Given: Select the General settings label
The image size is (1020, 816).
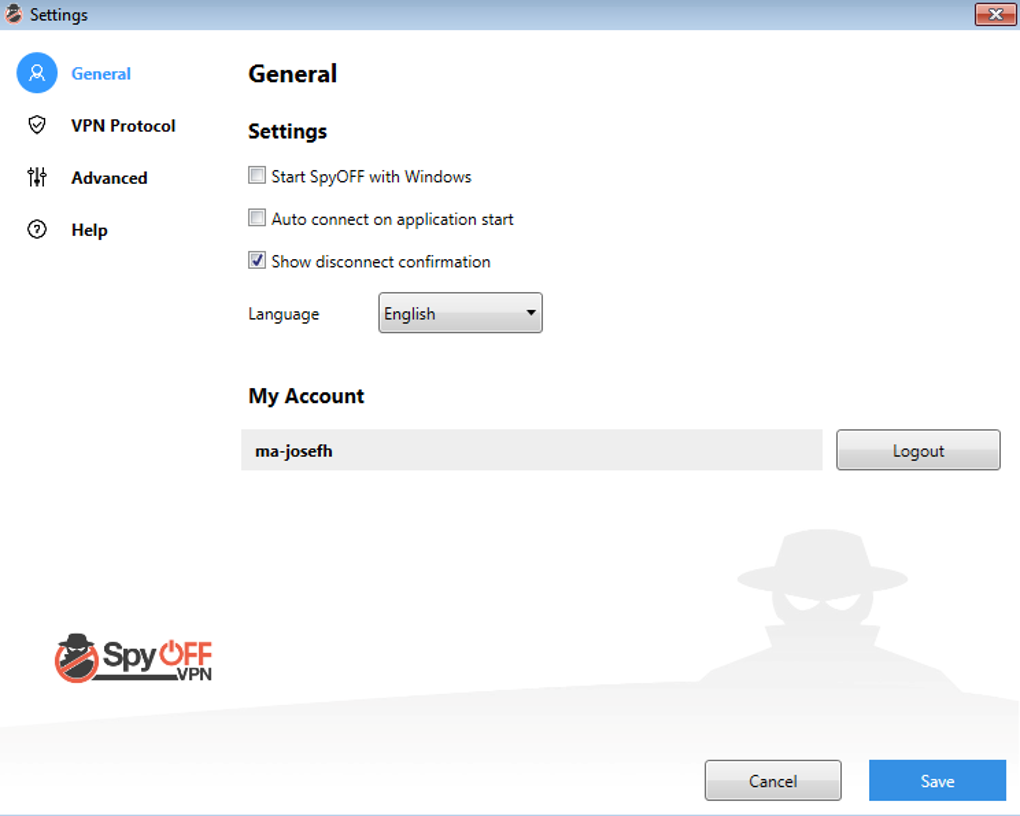Looking at the screenshot, I should point(101,74).
